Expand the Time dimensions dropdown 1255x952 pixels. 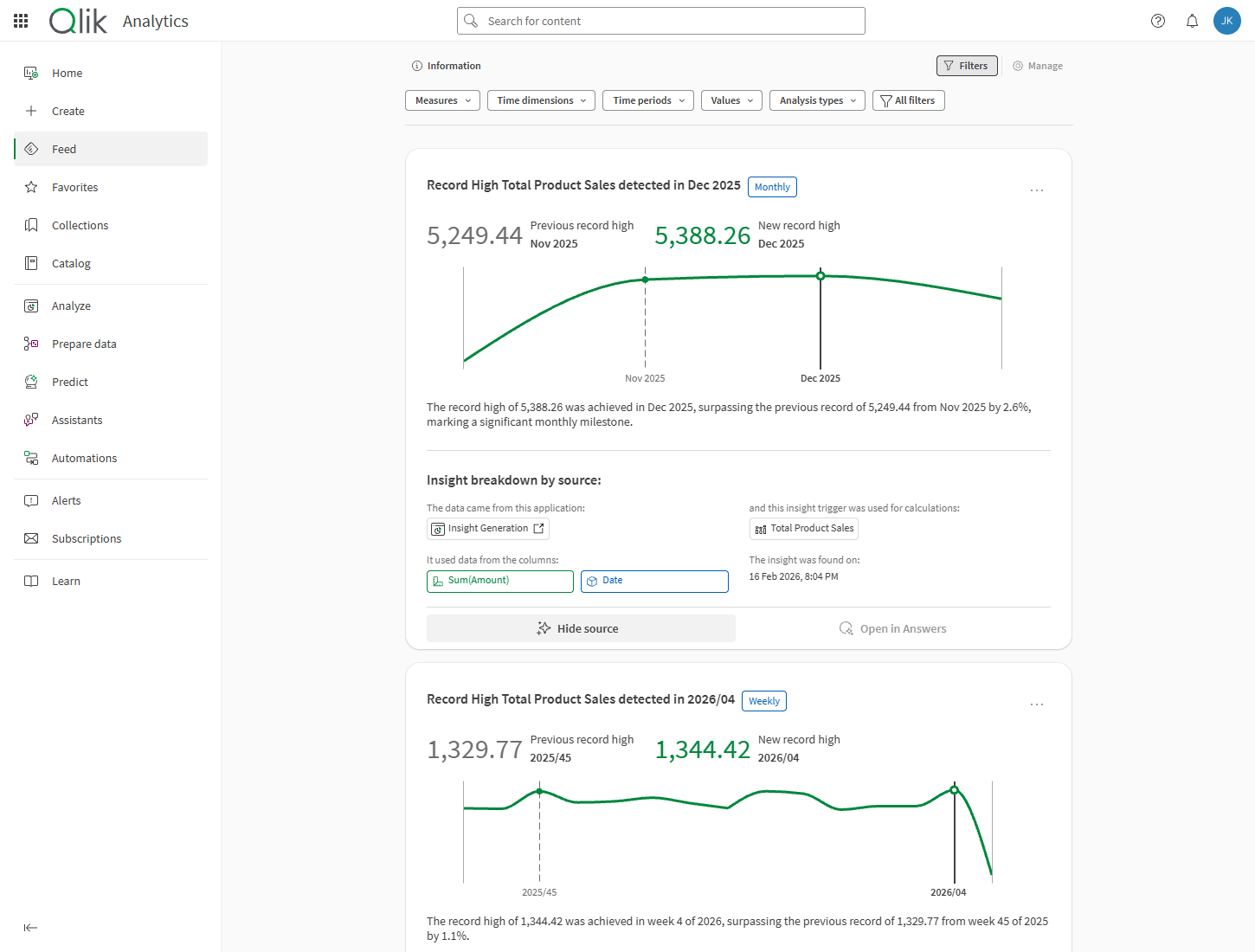(x=541, y=100)
